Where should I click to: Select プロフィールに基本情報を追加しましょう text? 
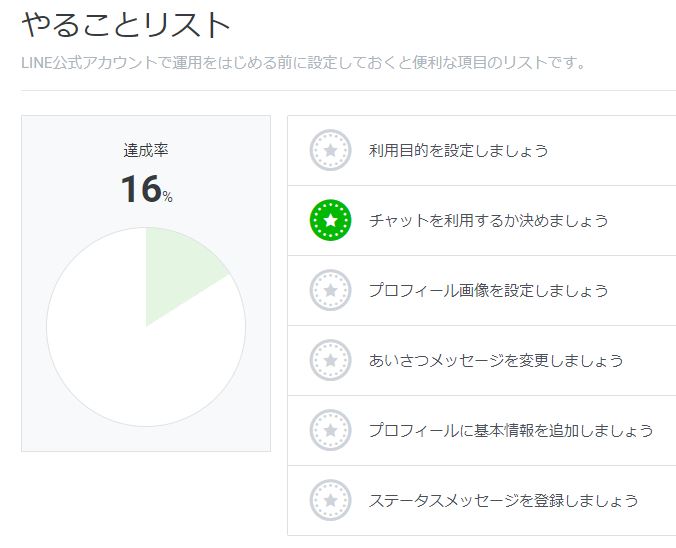[511, 430]
